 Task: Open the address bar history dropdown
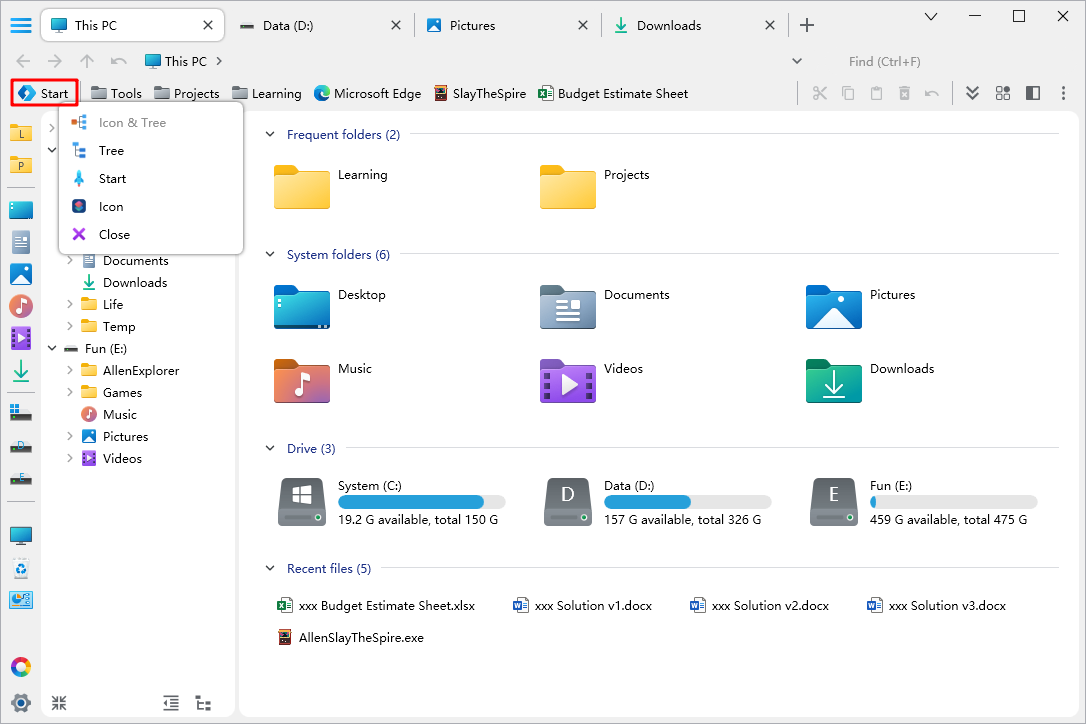[x=797, y=61]
